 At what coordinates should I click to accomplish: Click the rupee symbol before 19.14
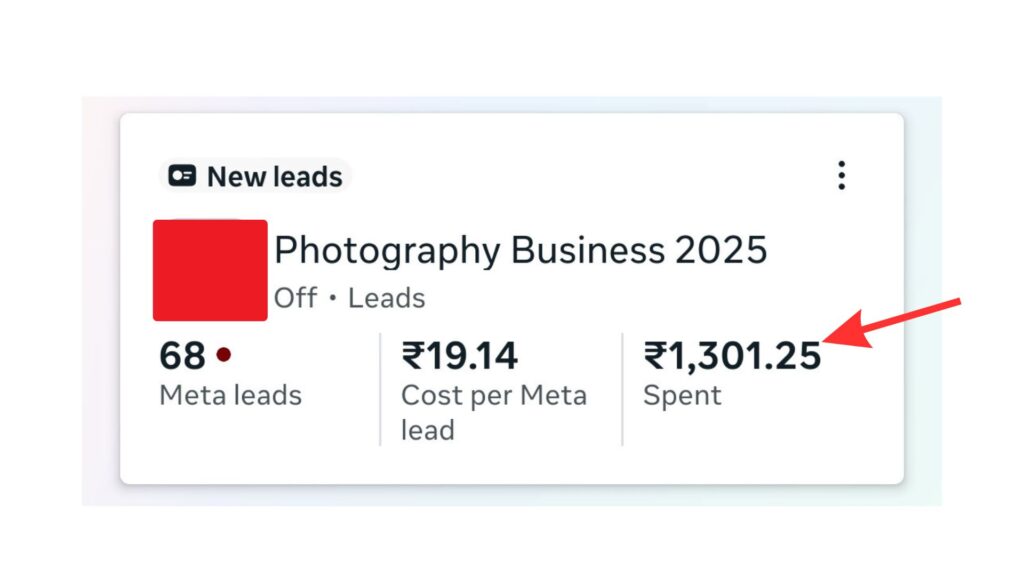[x=412, y=356]
